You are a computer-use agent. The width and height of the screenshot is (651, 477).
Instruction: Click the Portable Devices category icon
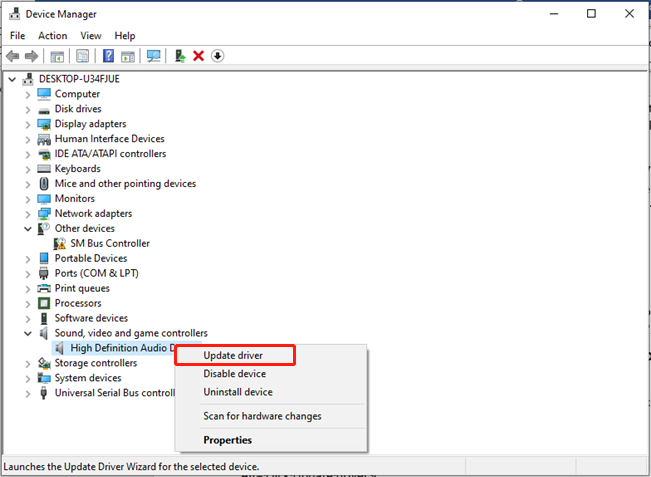pyautogui.click(x=44, y=258)
